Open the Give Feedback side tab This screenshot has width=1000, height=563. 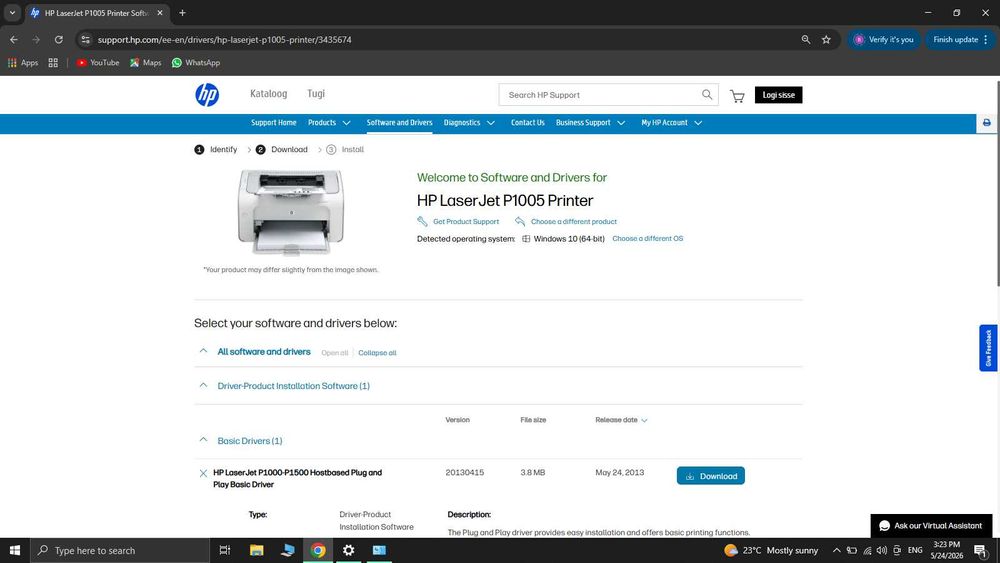tap(988, 347)
